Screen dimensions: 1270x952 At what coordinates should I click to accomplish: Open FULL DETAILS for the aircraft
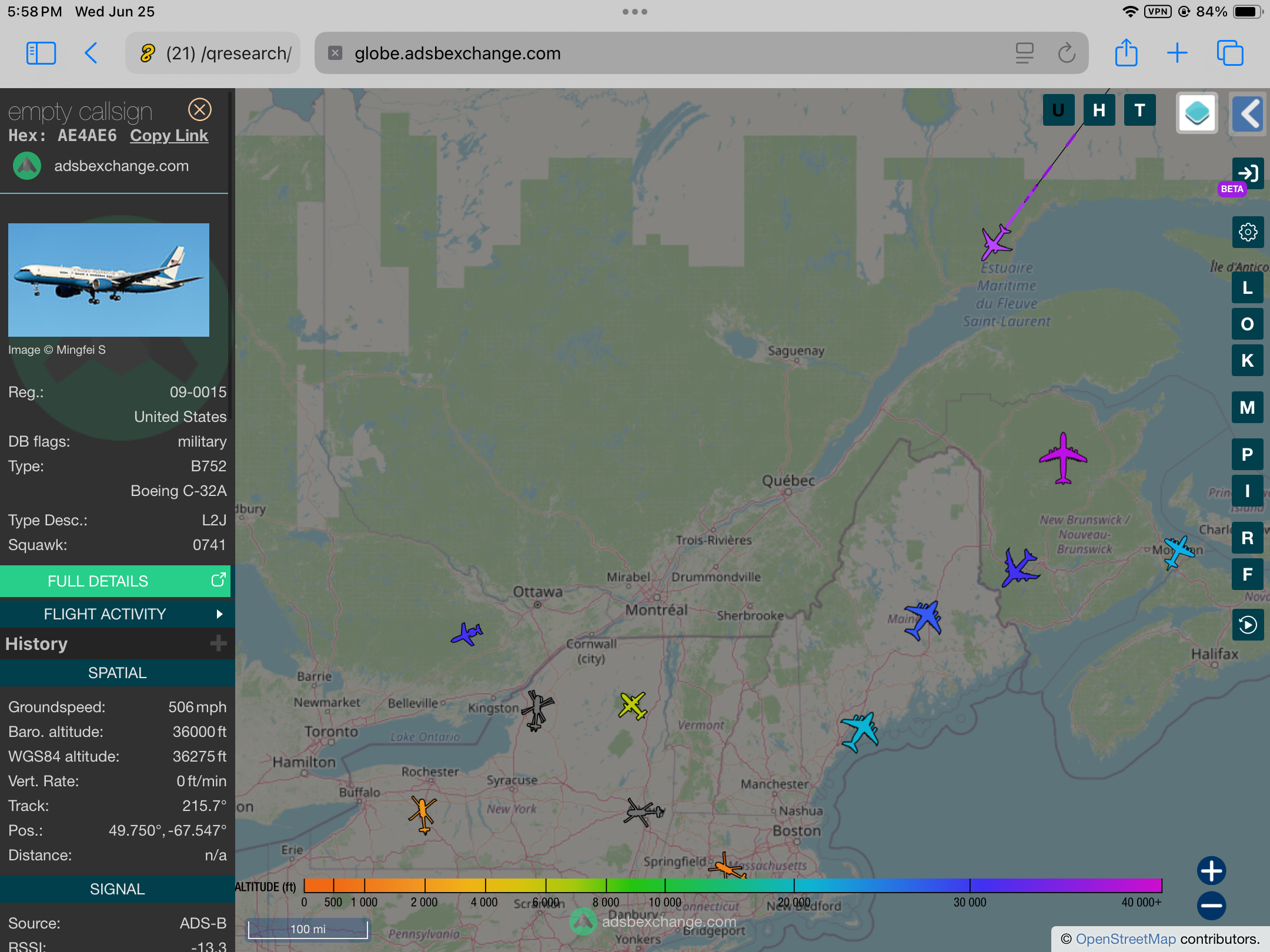[115, 581]
